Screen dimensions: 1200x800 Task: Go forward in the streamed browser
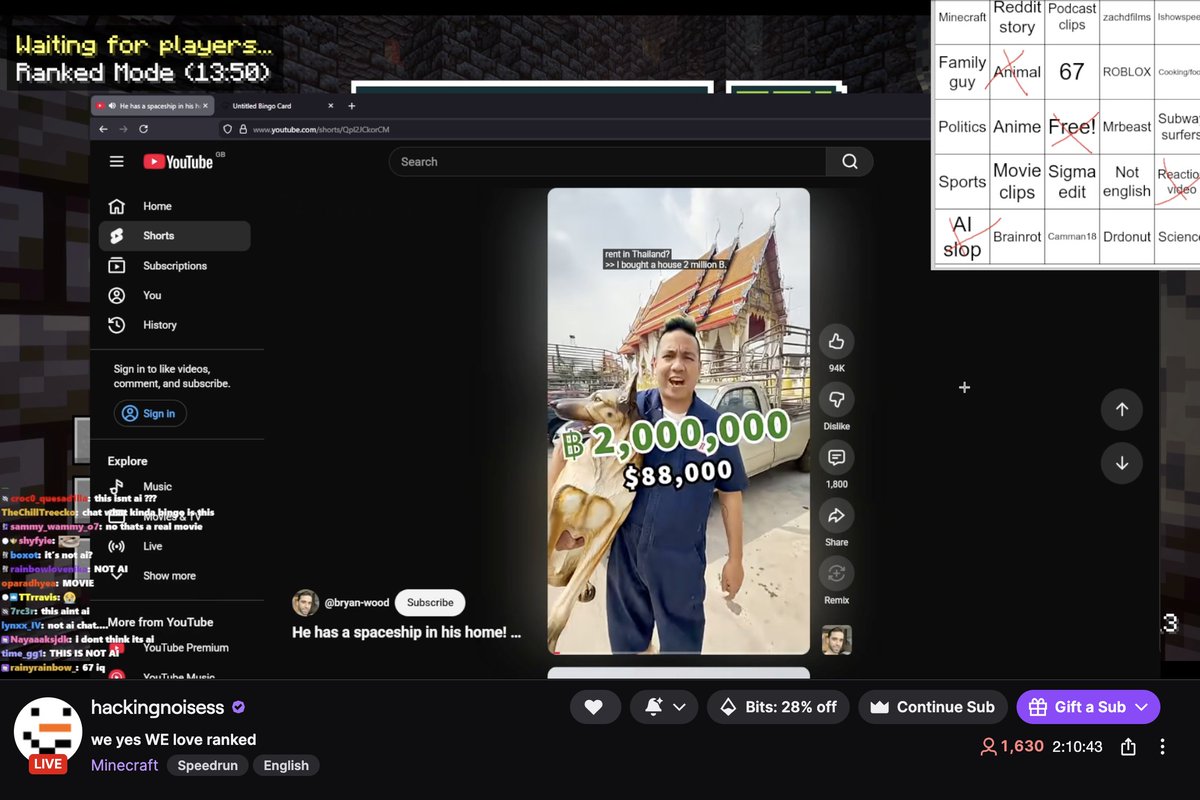pyautogui.click(x=123, y=129)
